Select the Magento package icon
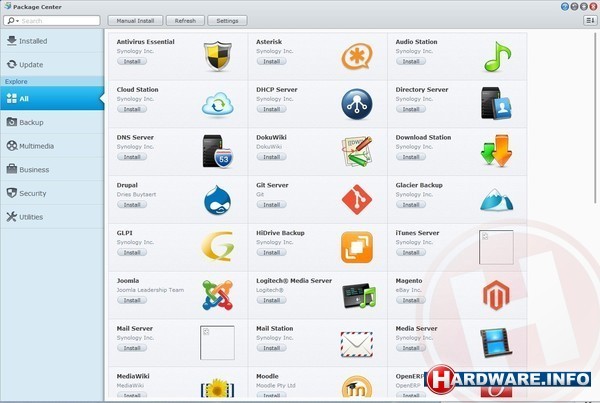This screenshot has height=403, width=600. 496,294
